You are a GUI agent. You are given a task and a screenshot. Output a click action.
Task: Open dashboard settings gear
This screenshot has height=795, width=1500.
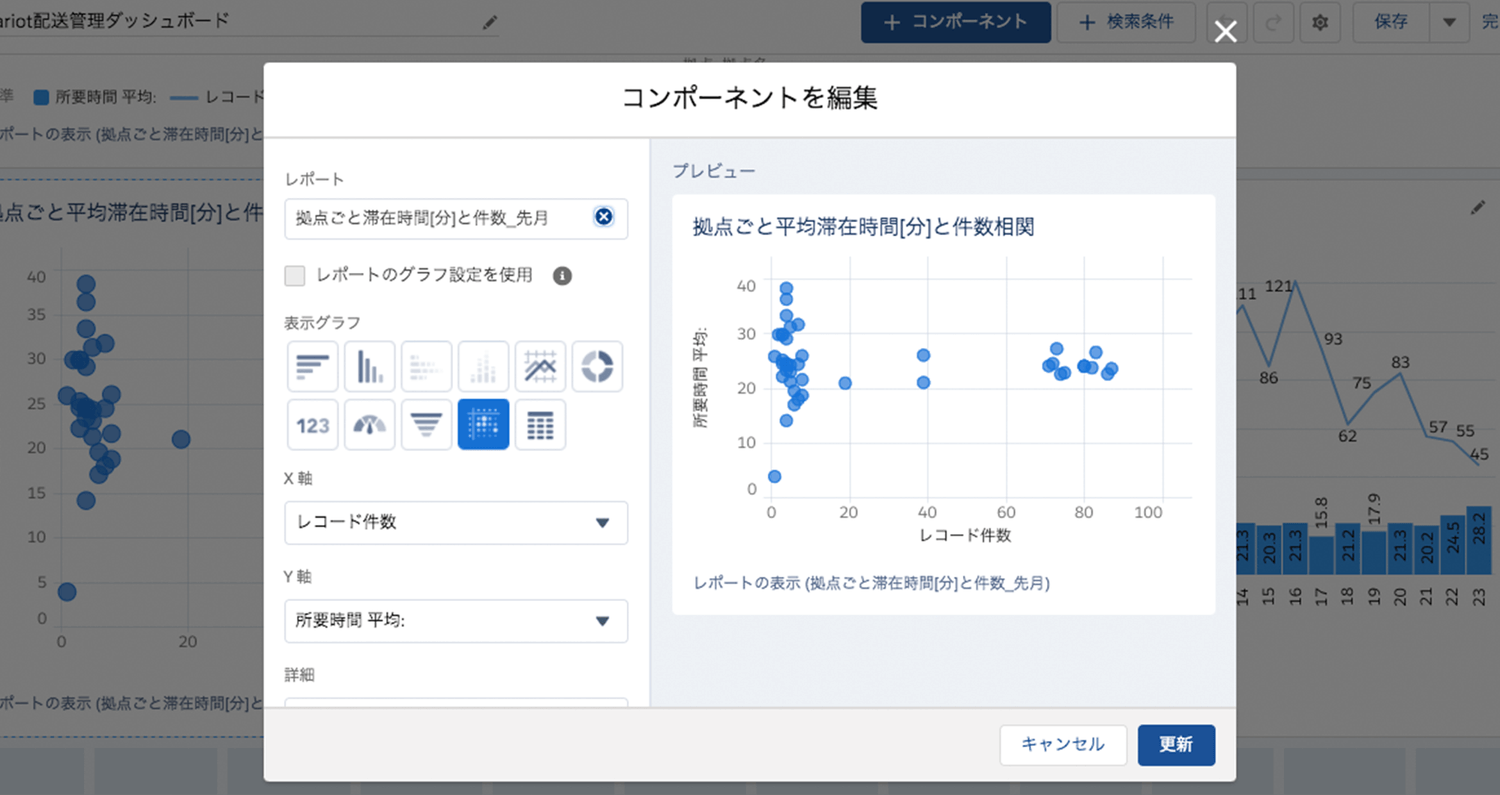pyautogui.click(x=1320, y=22)
